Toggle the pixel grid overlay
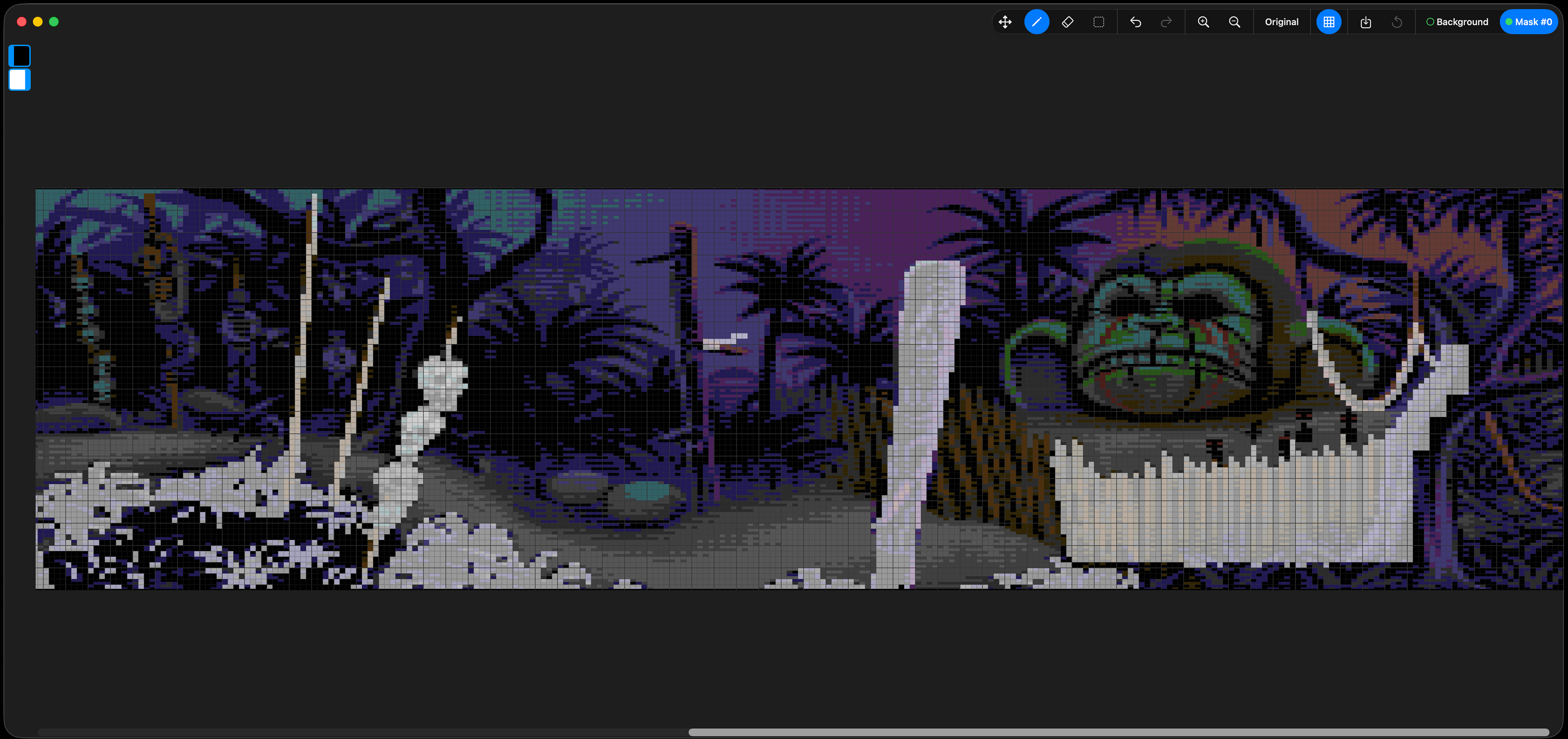1568x739 pixels. tap(1328, 22)
